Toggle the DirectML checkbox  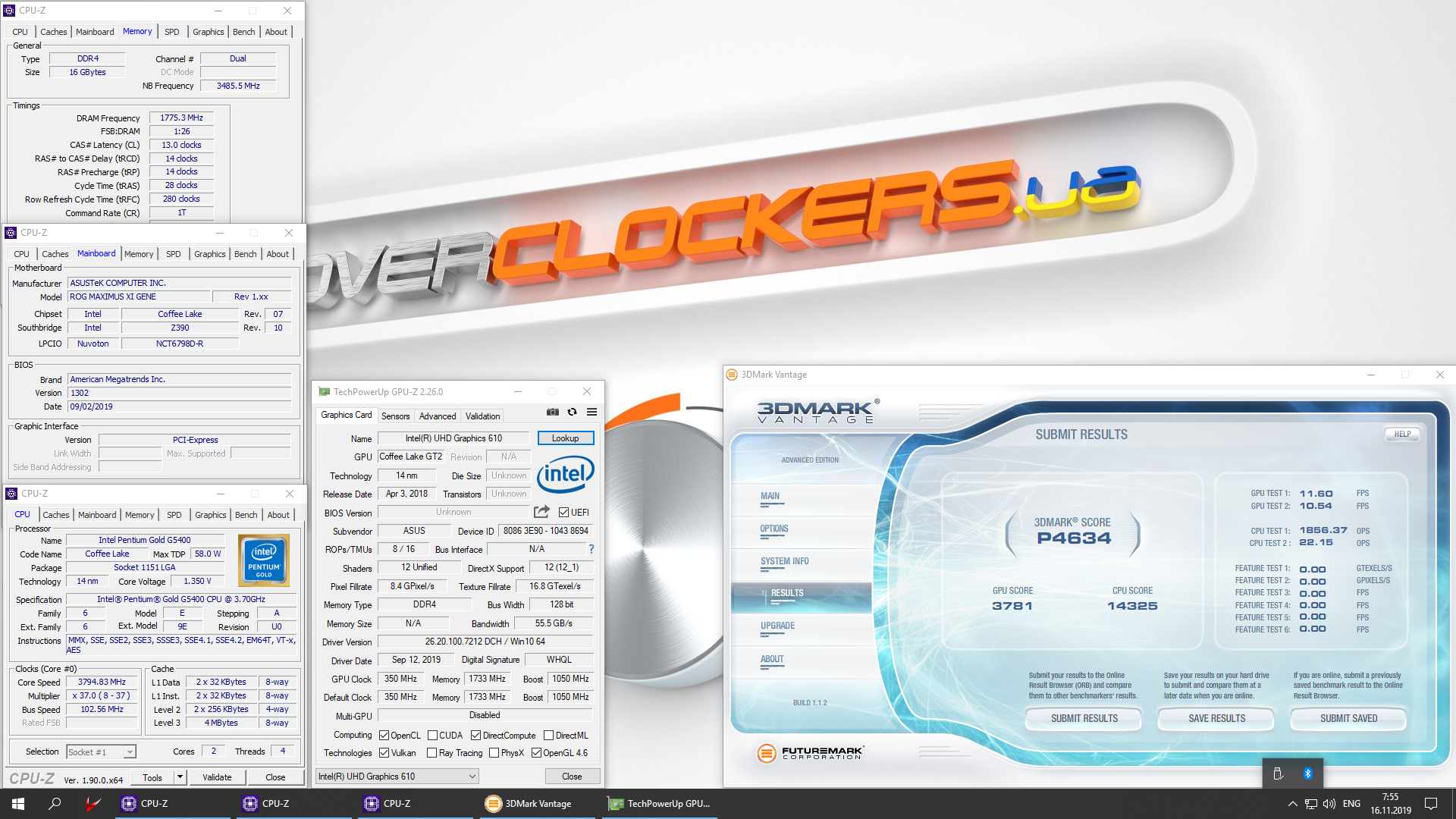[x=548, y=736]
